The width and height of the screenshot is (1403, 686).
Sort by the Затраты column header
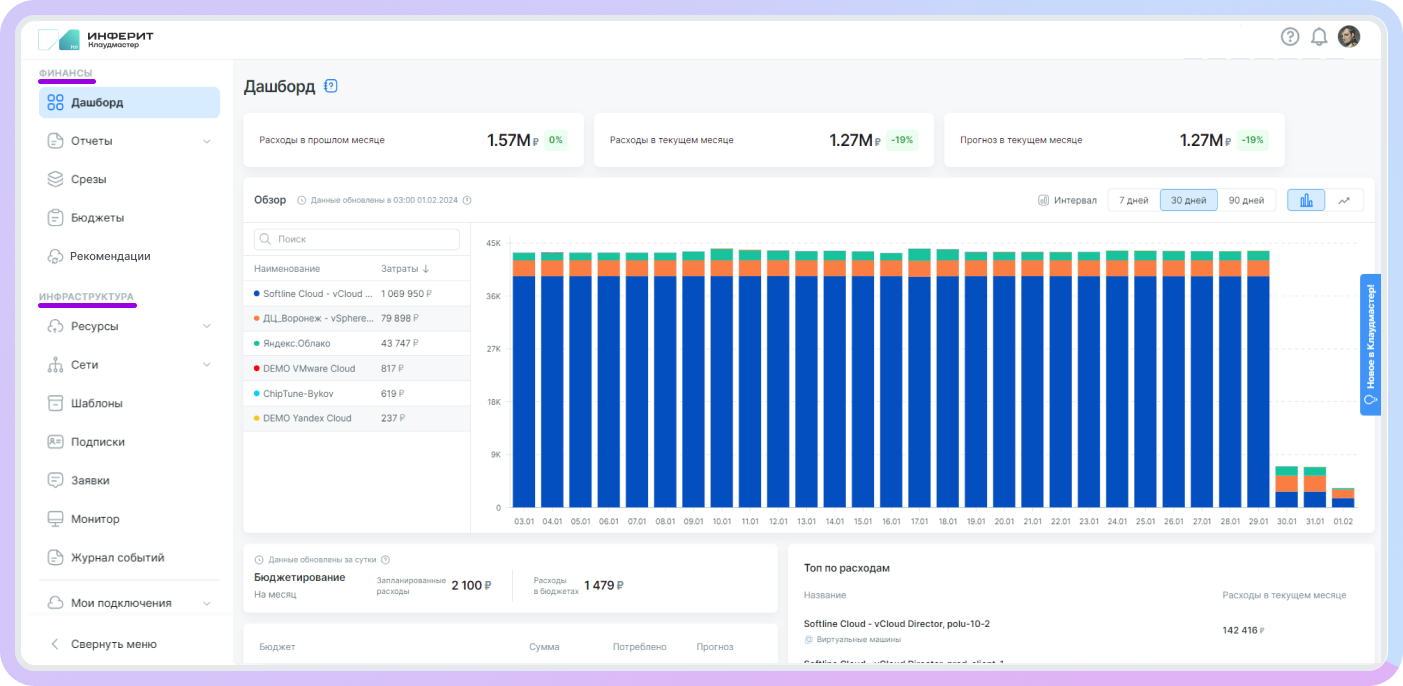405,269
